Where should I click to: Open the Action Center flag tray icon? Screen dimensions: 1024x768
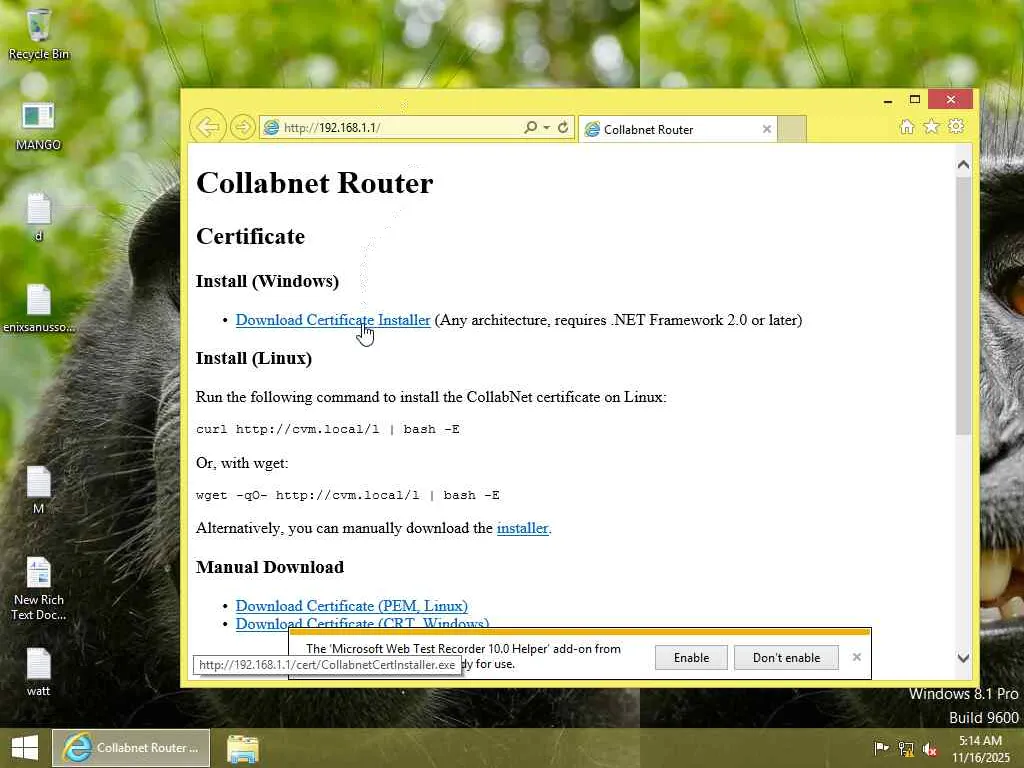coord(881,748)
